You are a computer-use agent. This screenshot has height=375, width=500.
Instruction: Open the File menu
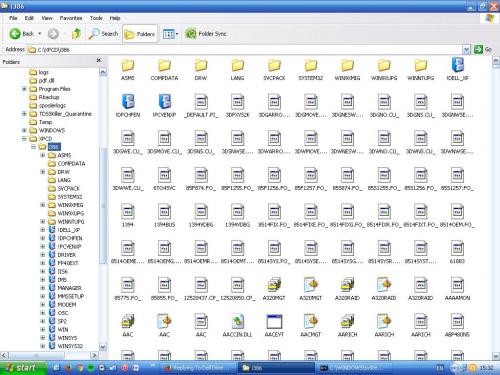click(13, 18)
